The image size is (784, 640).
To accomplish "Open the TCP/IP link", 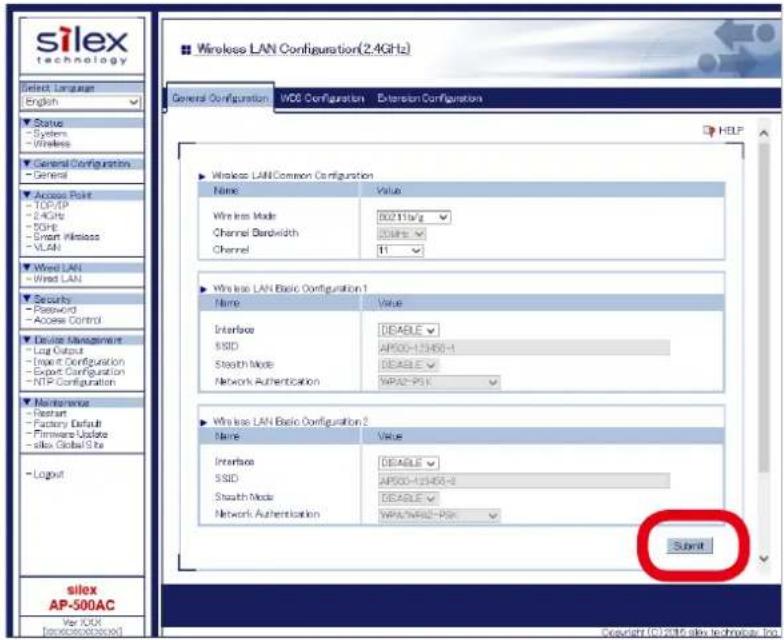I will click(x=50, y=206).
